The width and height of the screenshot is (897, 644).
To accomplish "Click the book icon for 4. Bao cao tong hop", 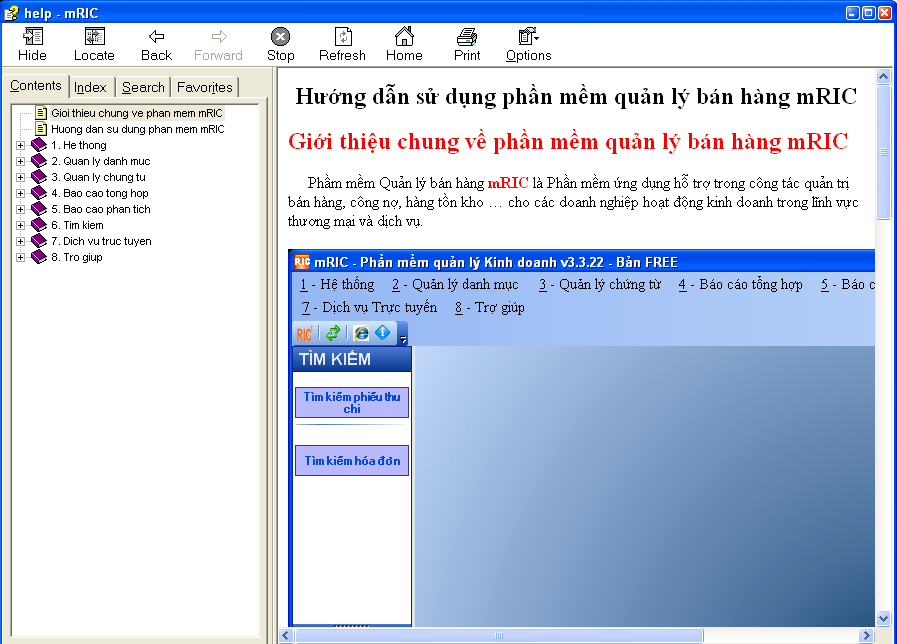I will click(x=39, y=193).
